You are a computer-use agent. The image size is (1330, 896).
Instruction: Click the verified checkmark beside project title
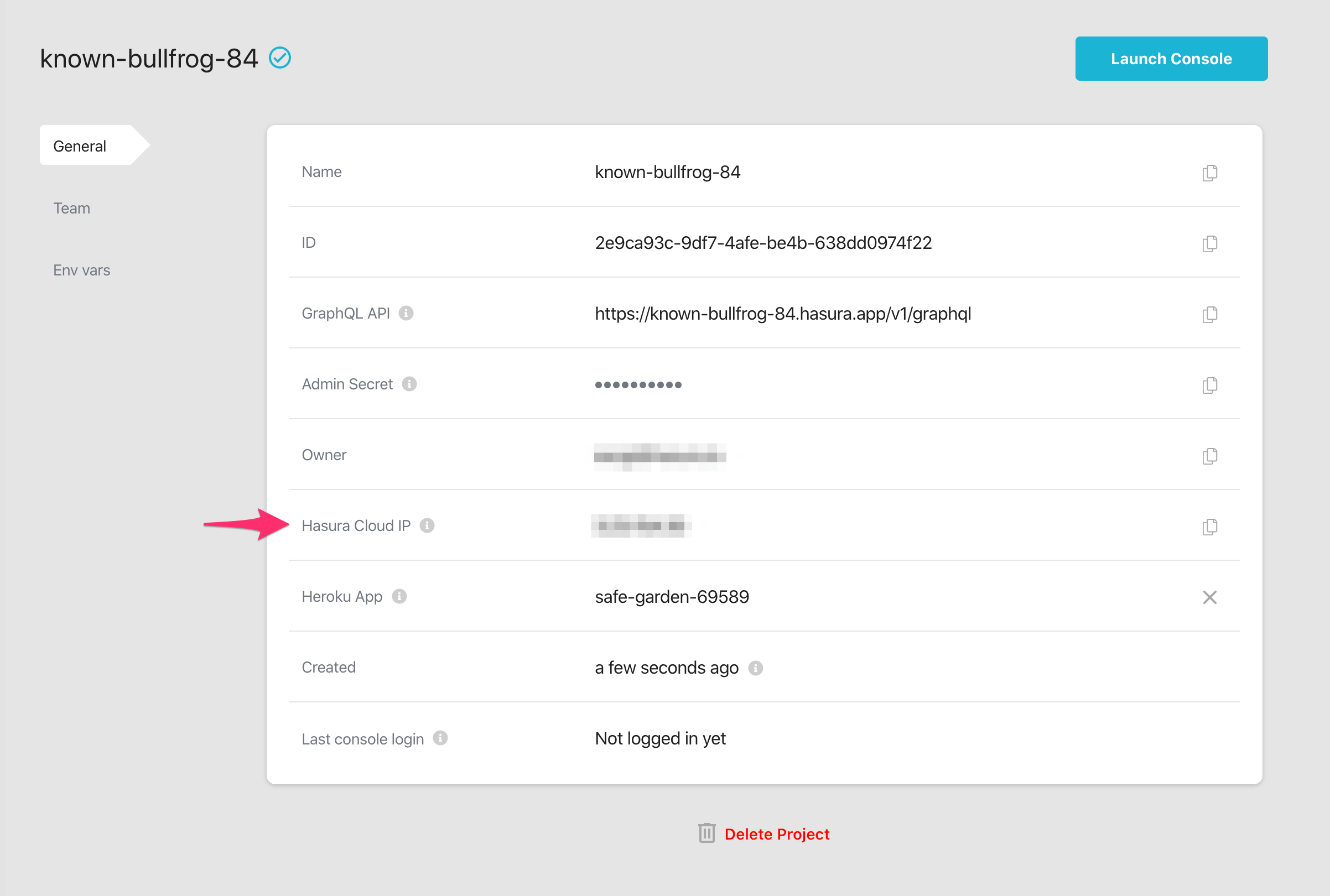click(x=280, y=58)
